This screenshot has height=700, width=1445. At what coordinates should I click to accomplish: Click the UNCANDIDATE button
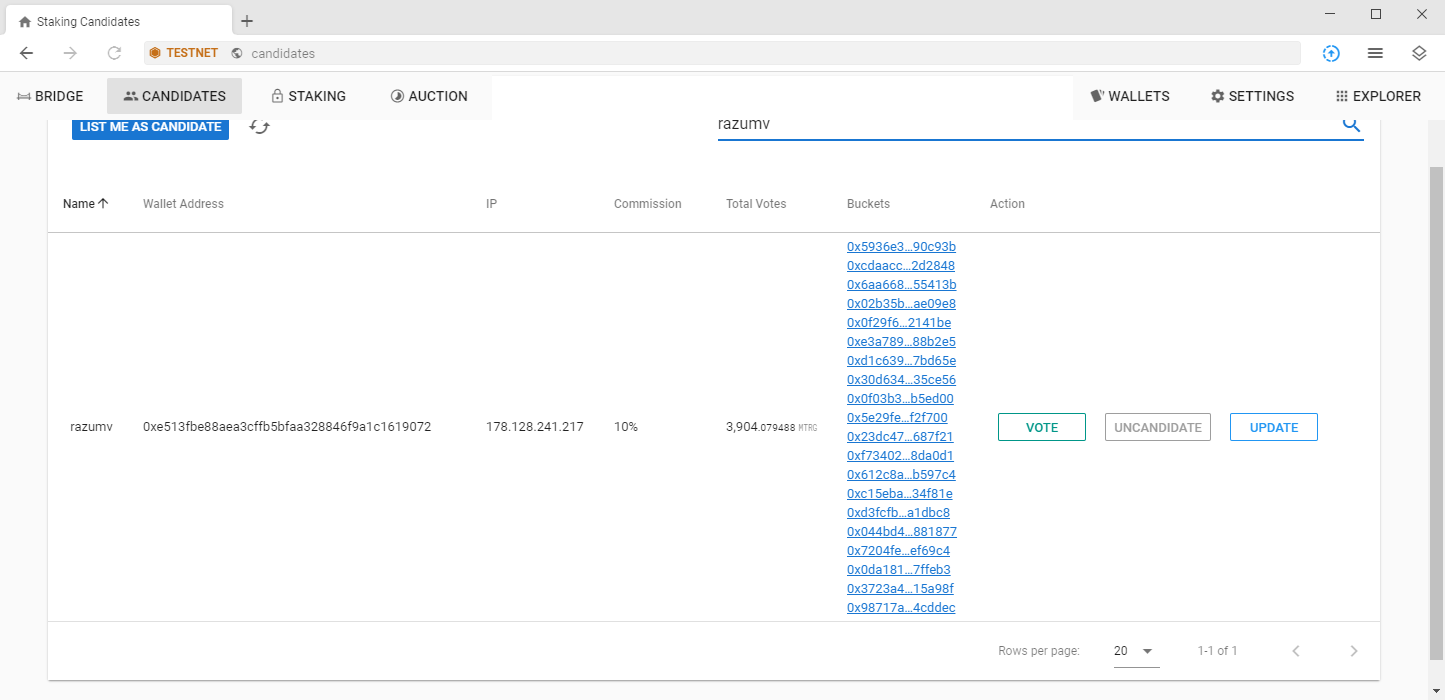click(x=1158, y=427)
